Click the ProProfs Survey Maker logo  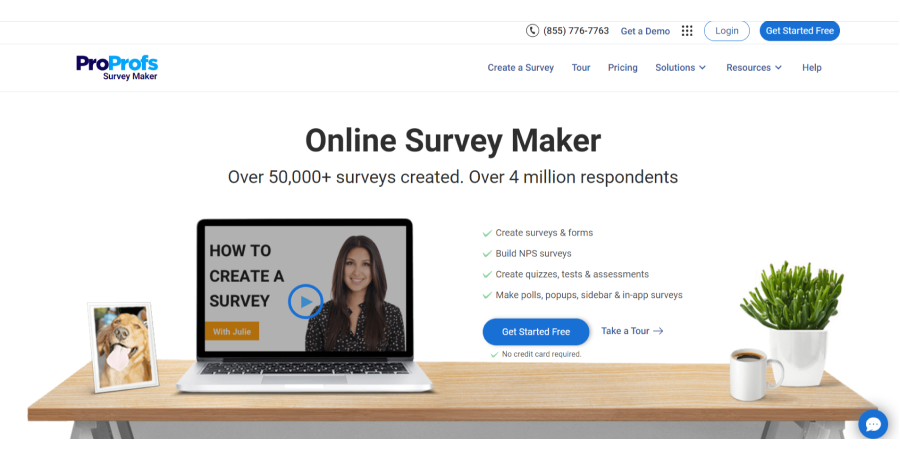pos(117,67)
